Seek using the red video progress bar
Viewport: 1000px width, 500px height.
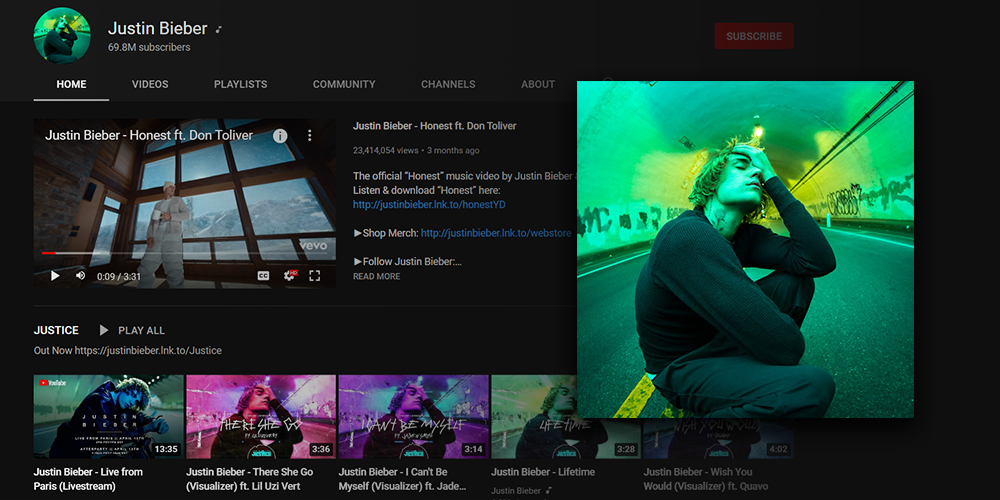48,253
